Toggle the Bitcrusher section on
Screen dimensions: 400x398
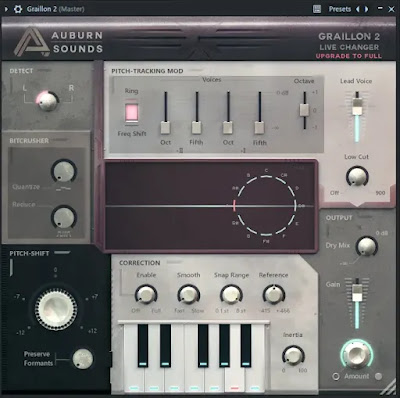(61, 140)
